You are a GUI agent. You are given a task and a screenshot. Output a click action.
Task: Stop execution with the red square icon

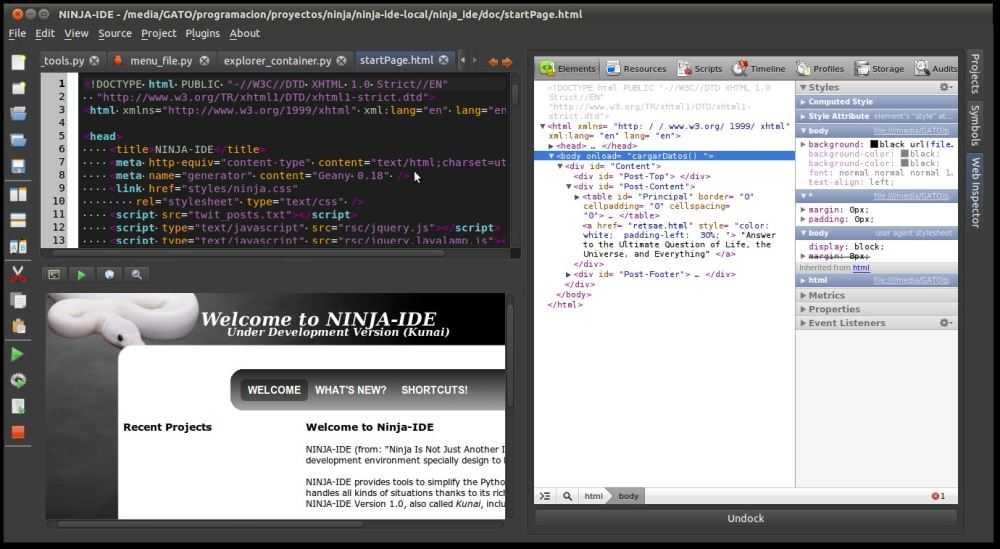coord(18,432)
